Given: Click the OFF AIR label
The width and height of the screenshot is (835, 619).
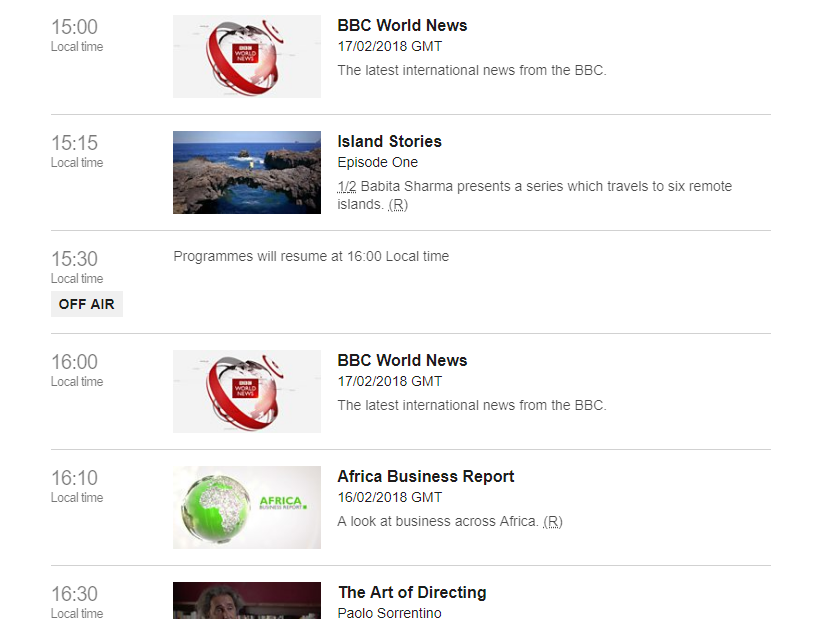Looking at the screenshot, I should (x=87, y=304).
